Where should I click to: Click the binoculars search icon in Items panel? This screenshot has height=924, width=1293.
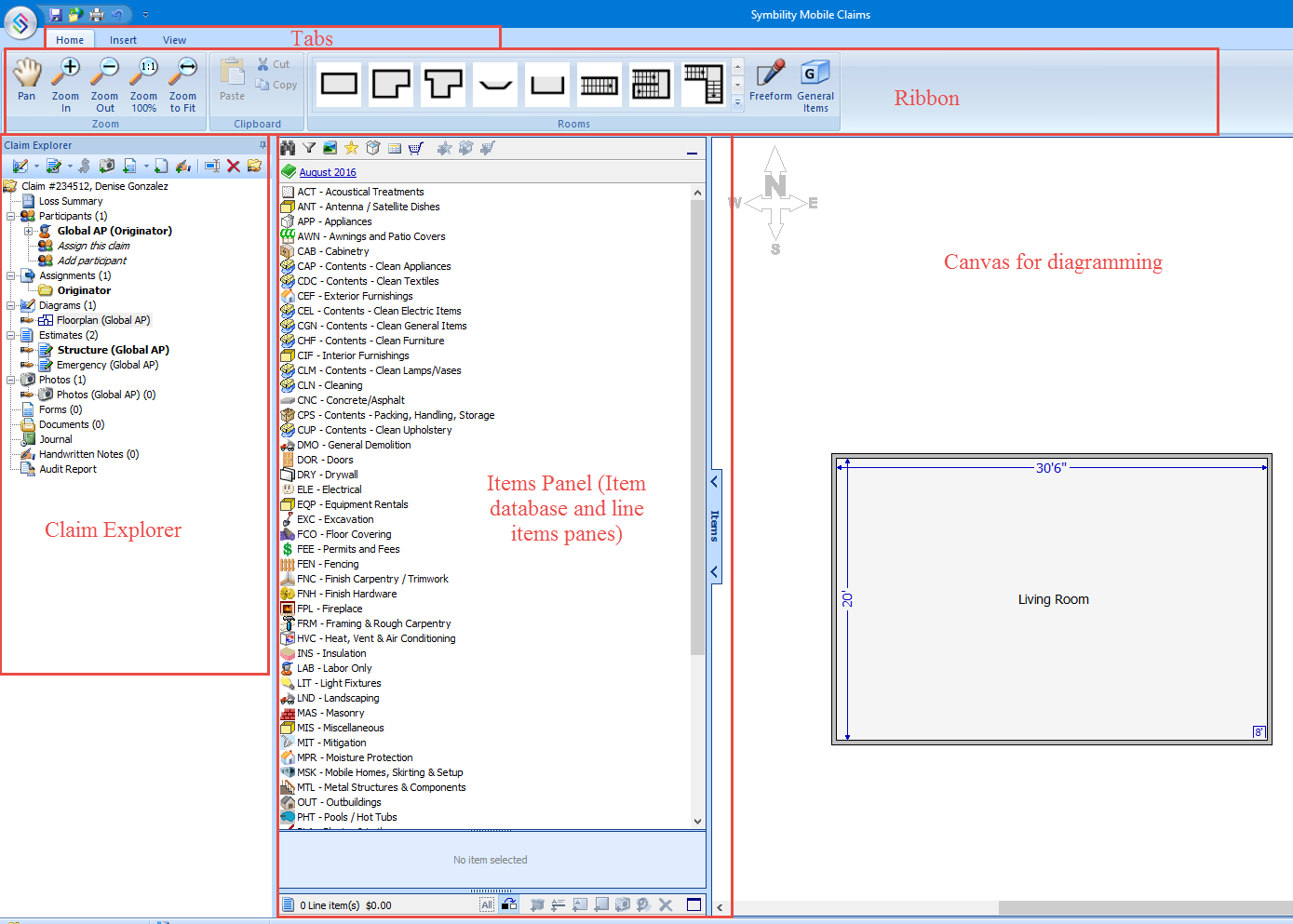pos(288,148)
